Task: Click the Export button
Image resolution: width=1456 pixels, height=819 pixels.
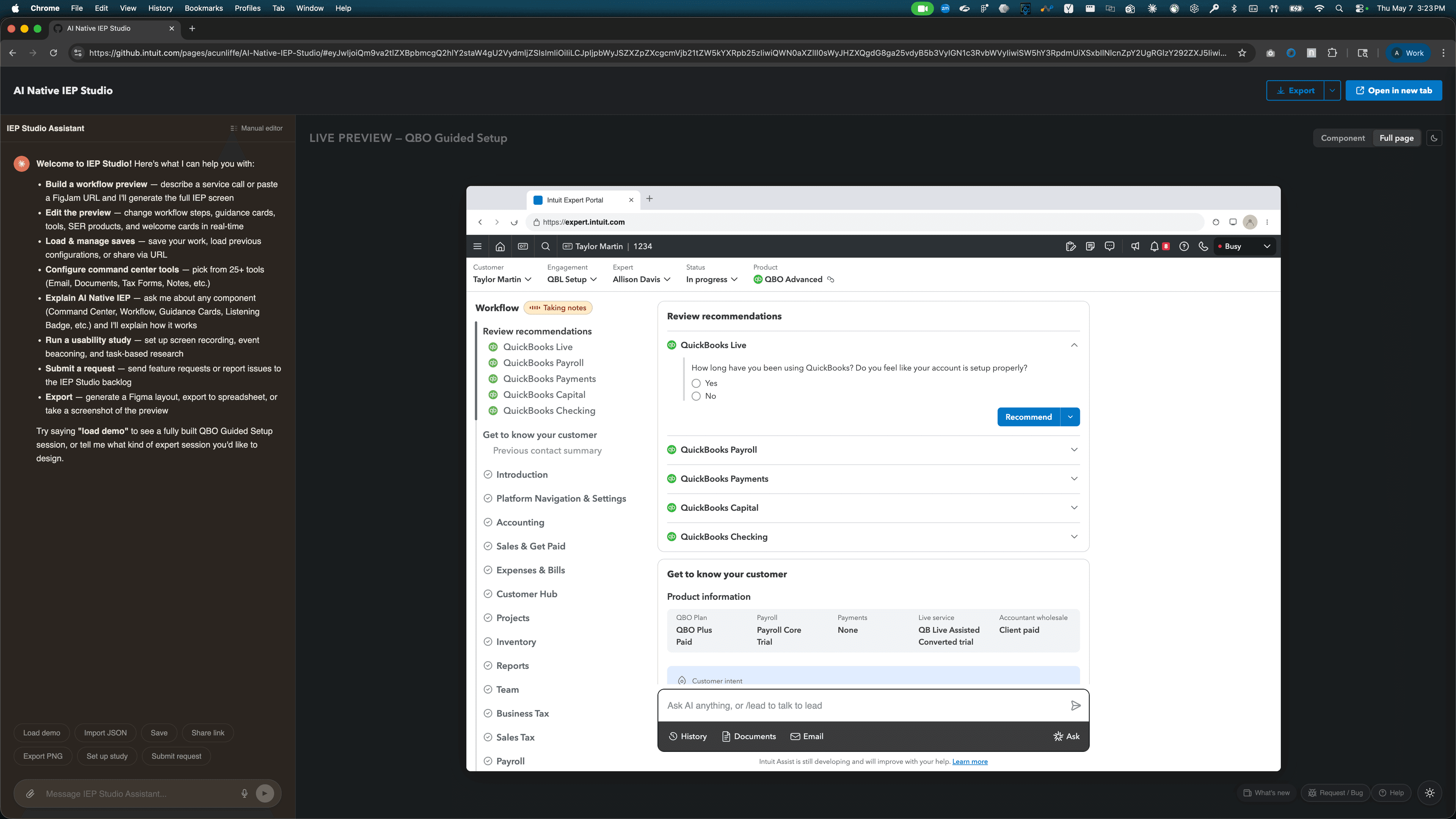Action: tap(1296, 91)
